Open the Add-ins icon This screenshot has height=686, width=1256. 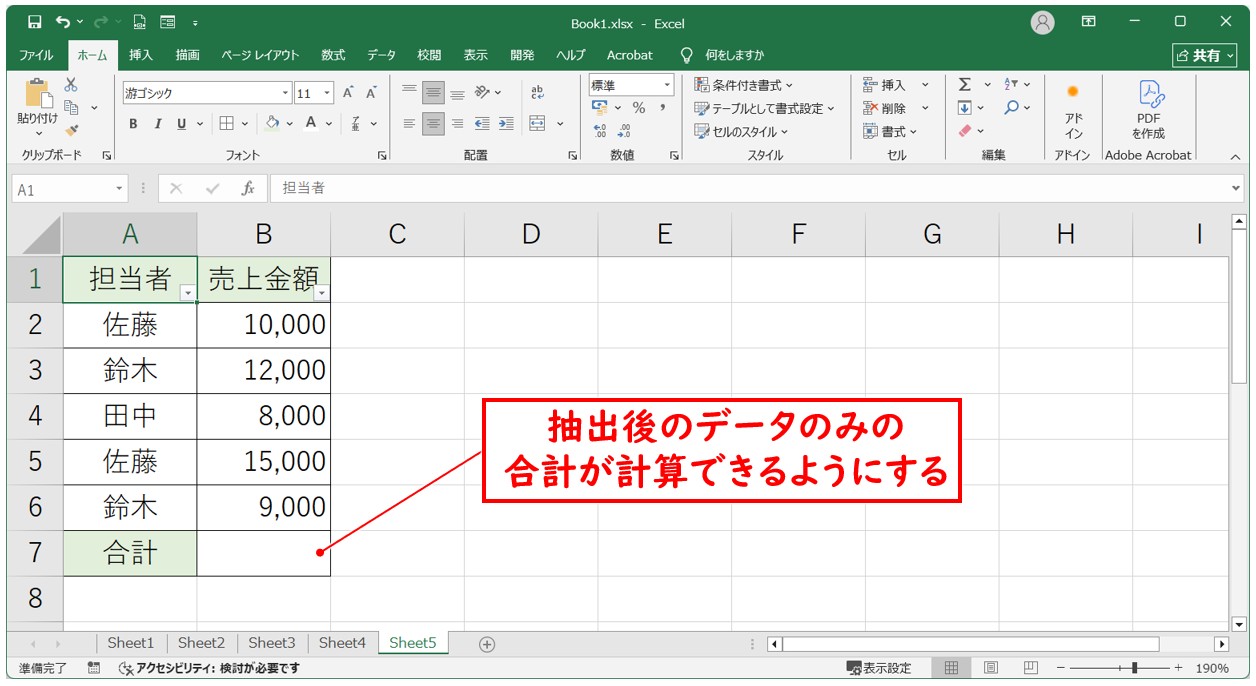[1073, 110]
